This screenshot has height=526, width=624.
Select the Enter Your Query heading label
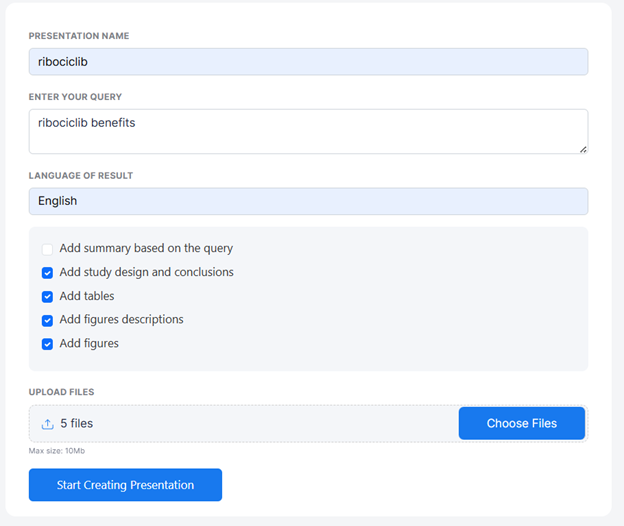tap(76, 97)
